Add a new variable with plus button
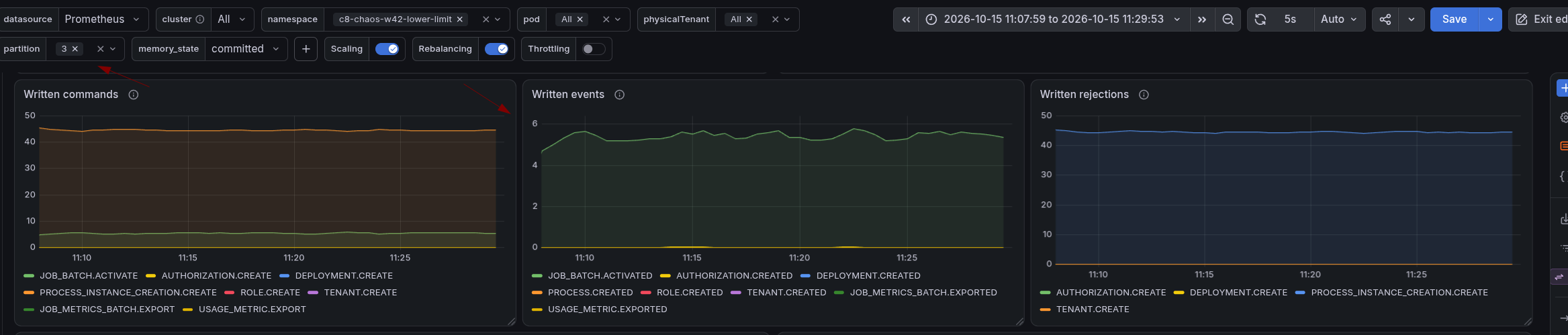 pyautogui.click(x=306, y=49)
